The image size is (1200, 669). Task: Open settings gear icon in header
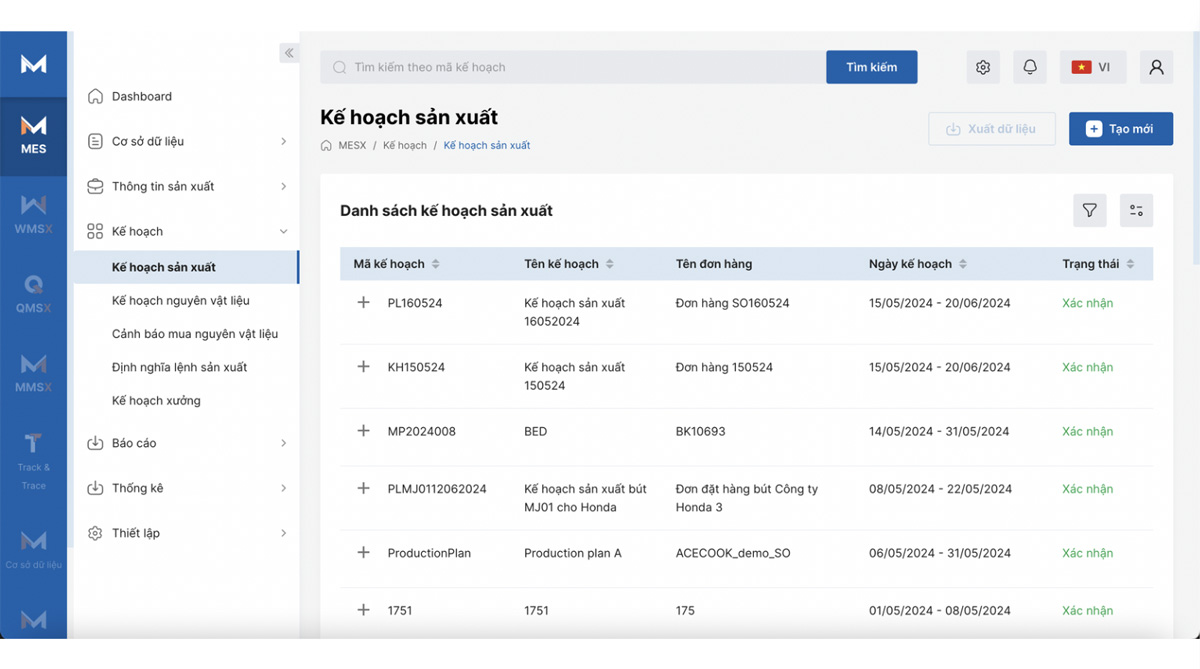tap(983, 67)
